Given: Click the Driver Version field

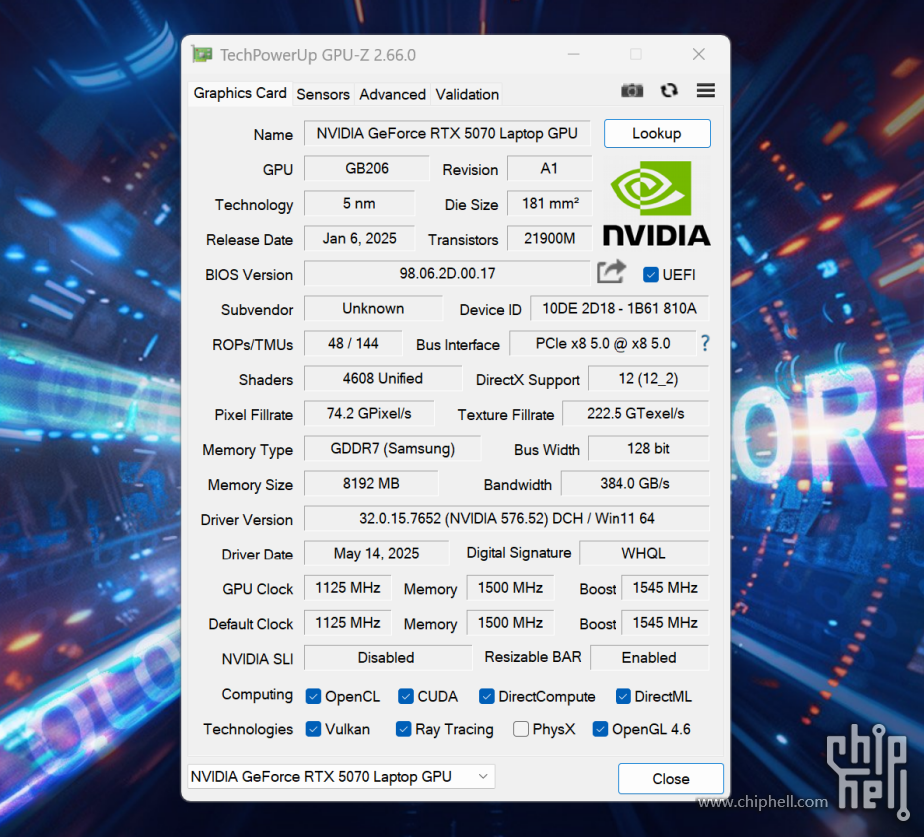Looking at the screenshot, I should tap(507, 518).
